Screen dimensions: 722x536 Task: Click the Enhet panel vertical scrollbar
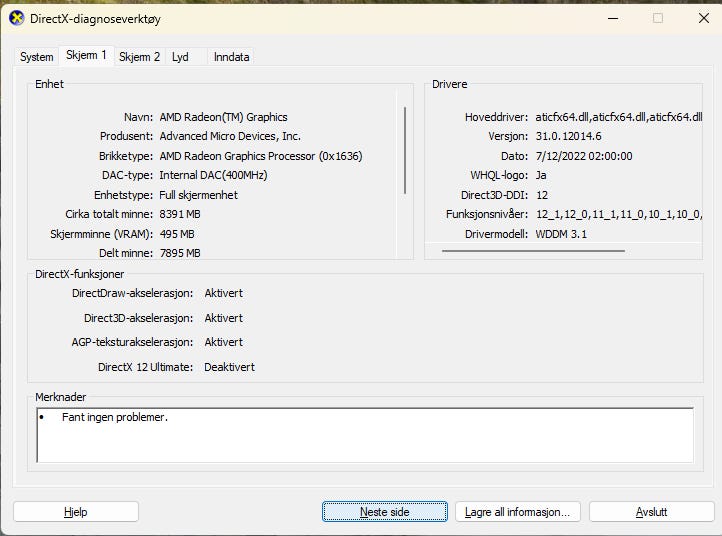[x=405, y=150]
